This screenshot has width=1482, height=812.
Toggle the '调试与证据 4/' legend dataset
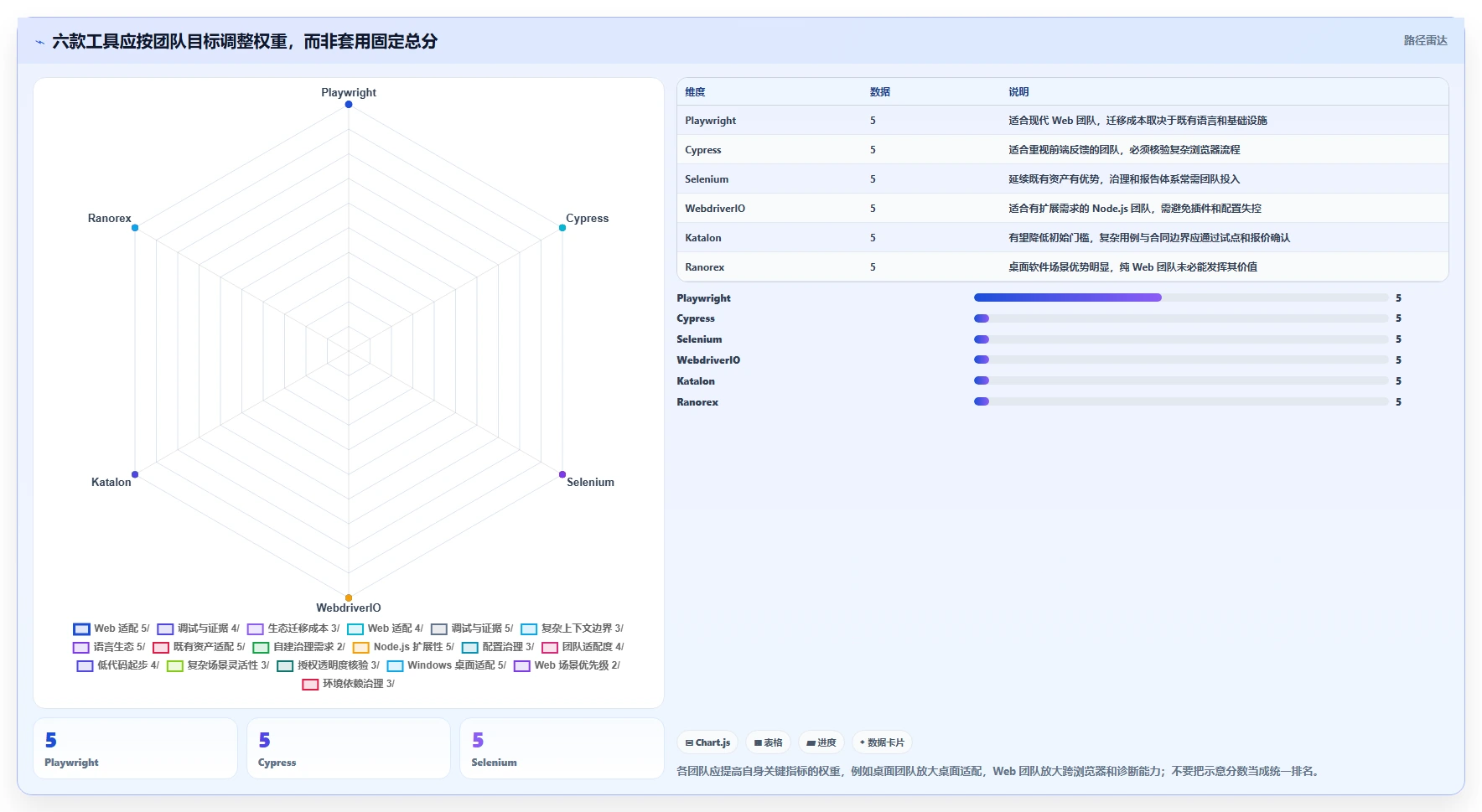pos(198,628)
